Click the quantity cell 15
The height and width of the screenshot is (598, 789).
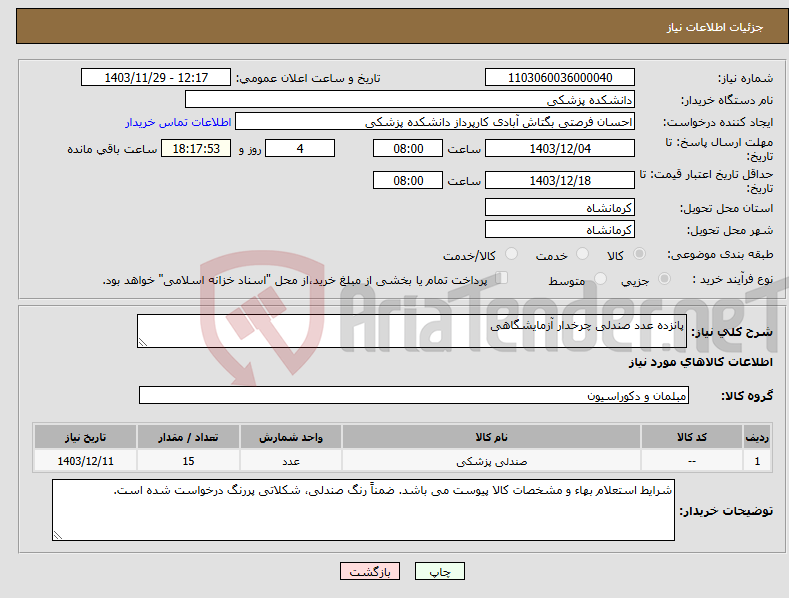188,461
